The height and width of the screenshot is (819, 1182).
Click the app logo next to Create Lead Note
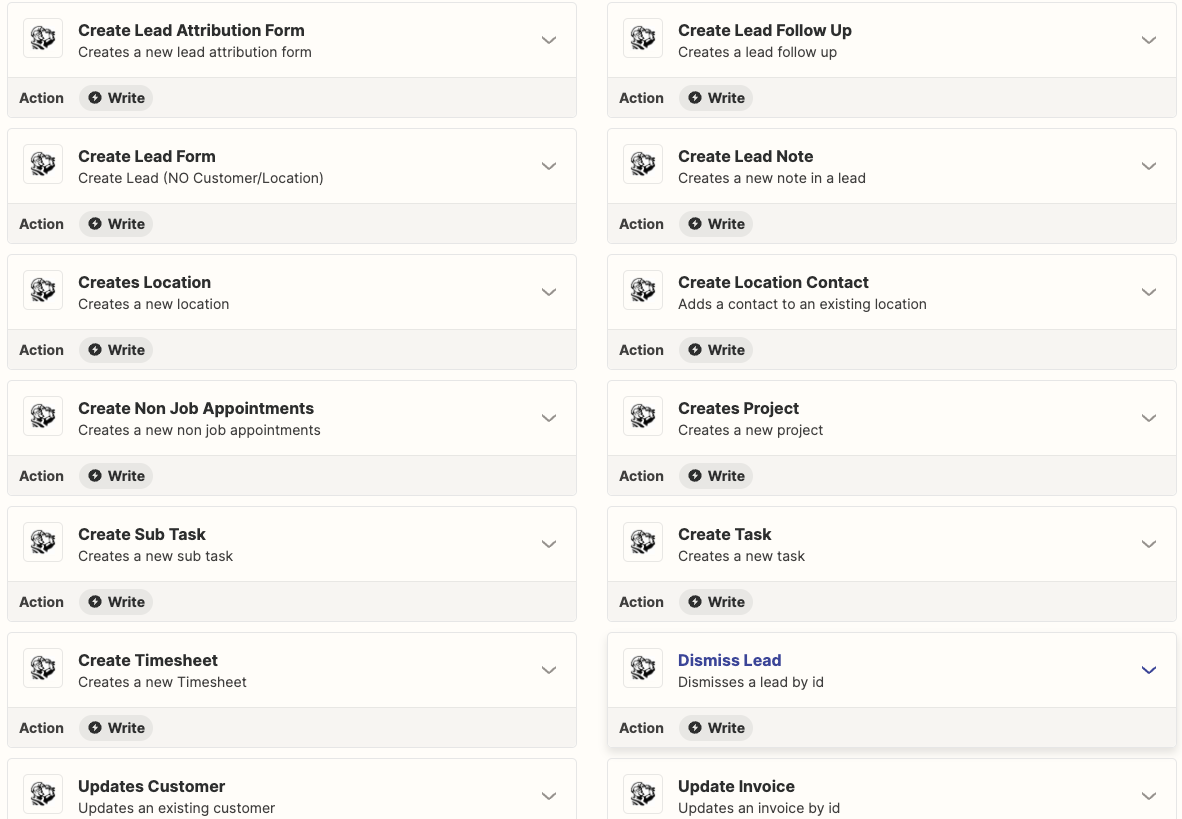[x=643, y=165]
